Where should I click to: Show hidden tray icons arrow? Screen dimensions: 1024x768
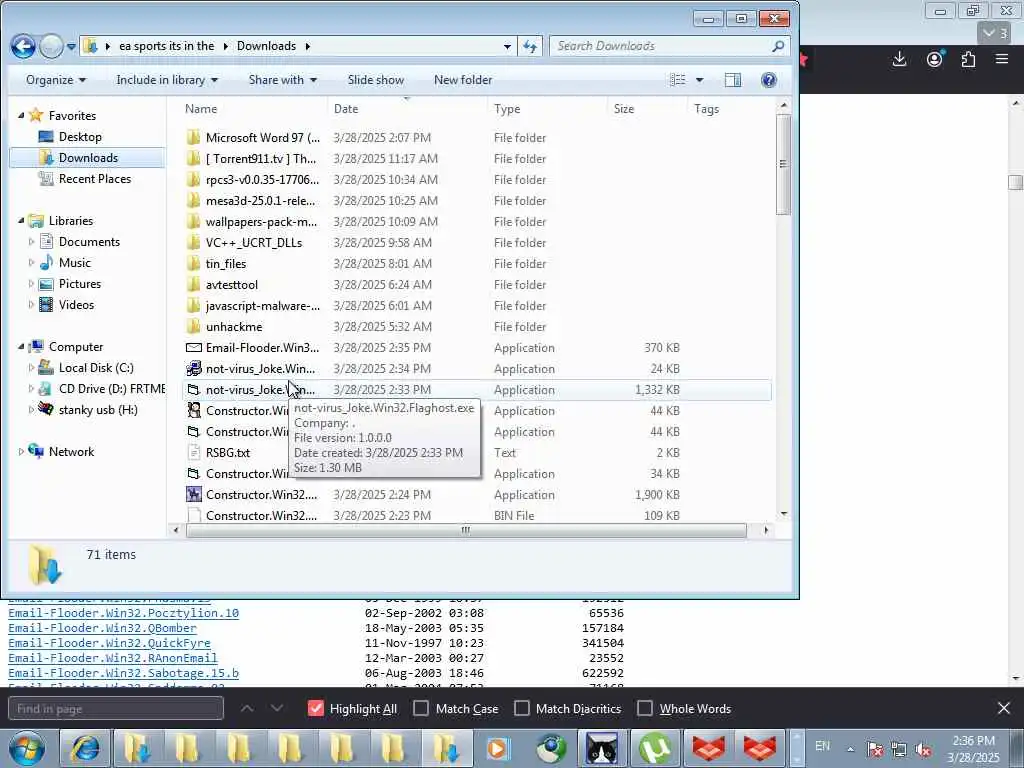tap(850, 749)
